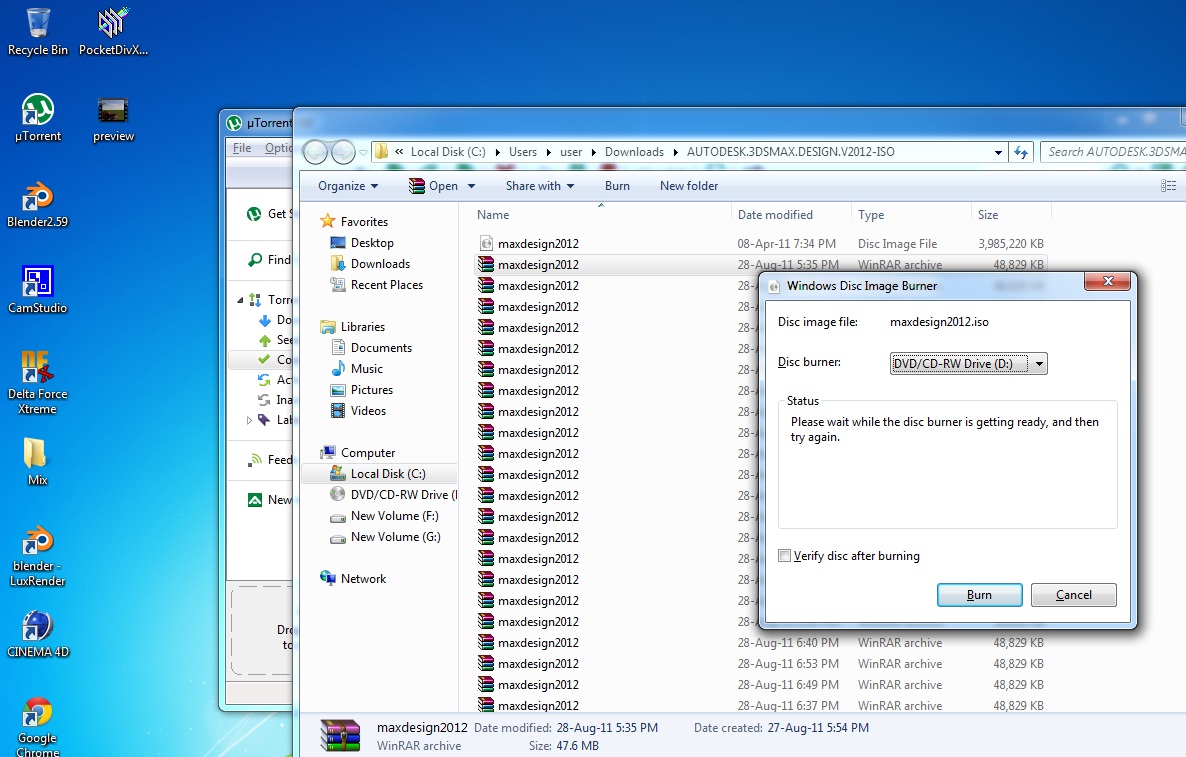
Task: Click Users in the address breadcrumb
Action: pos(523,152)
